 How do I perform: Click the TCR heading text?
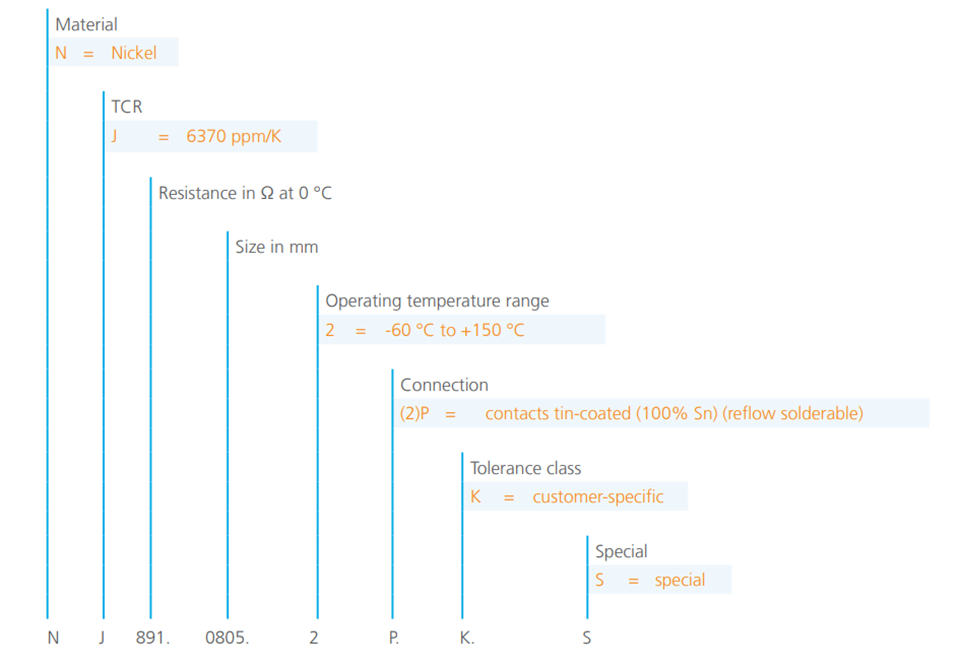coord(127,107)
